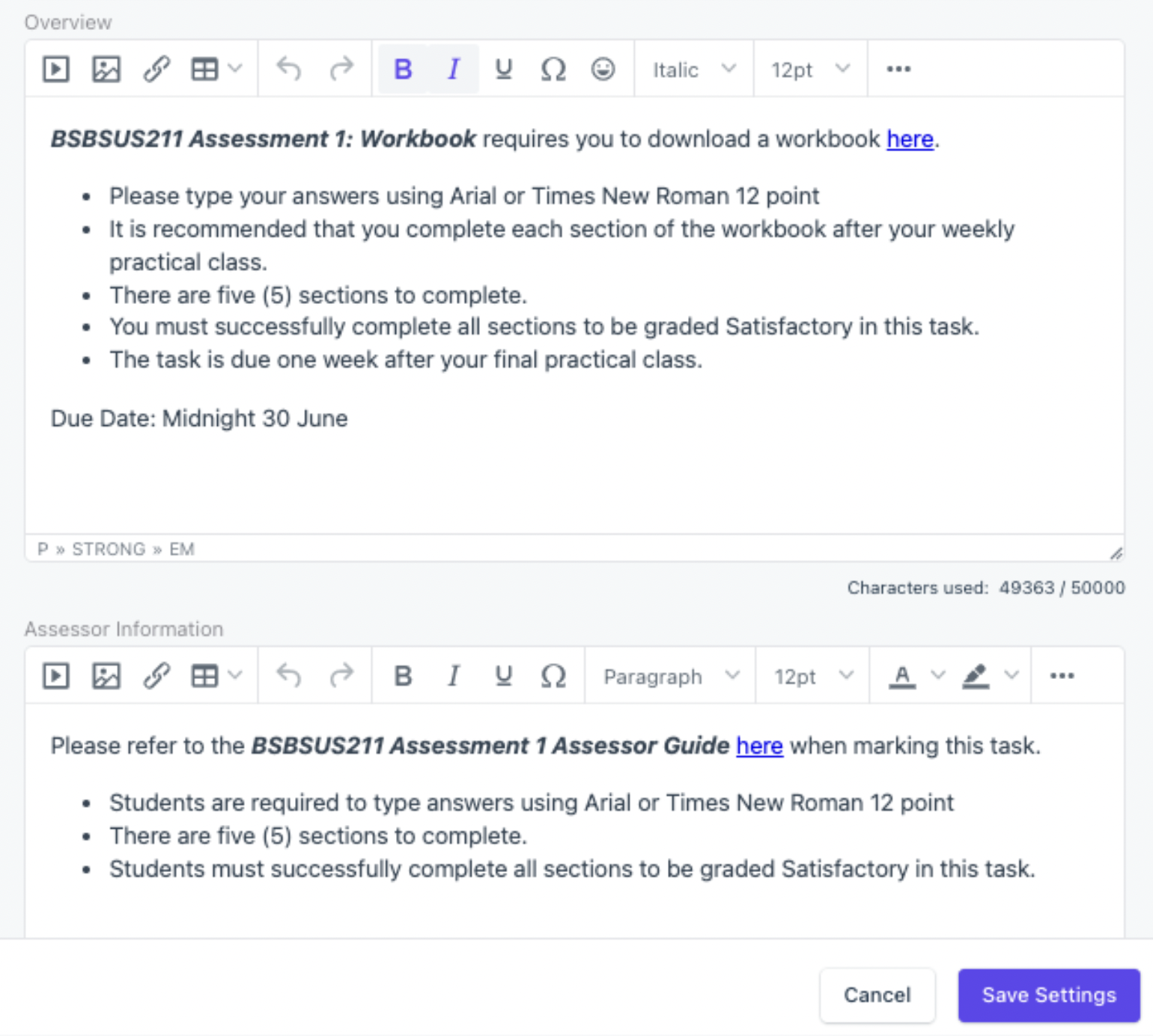The height and width of the screenshot is (1036, 1153).
Task: Open emoji picker in Overview toolbar
Action: [603, 69]
